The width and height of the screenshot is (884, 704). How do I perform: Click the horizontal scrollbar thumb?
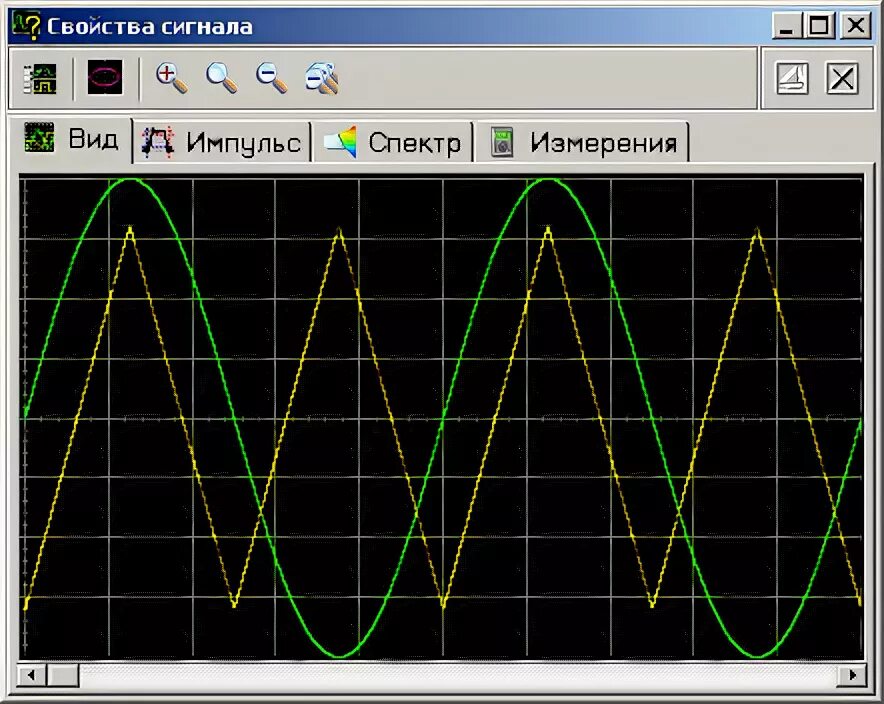[x=62, y=675]
